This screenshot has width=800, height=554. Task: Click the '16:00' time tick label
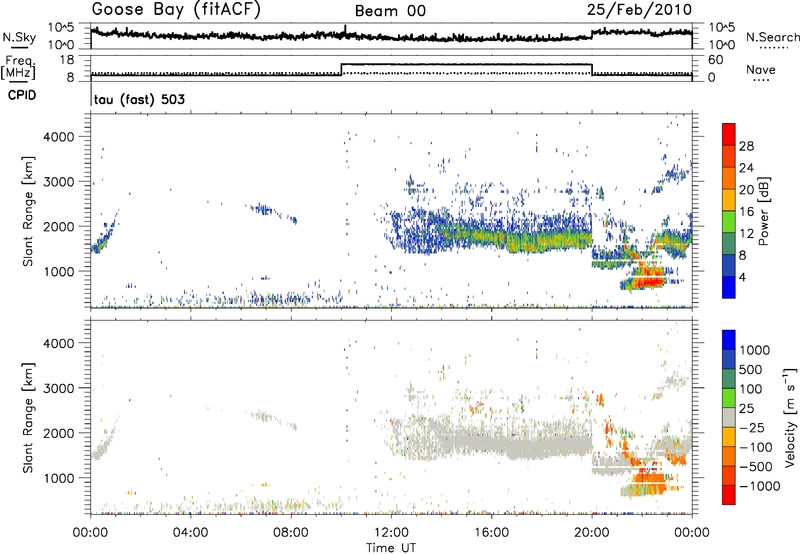pyautogui.click(x=491, y=533)
